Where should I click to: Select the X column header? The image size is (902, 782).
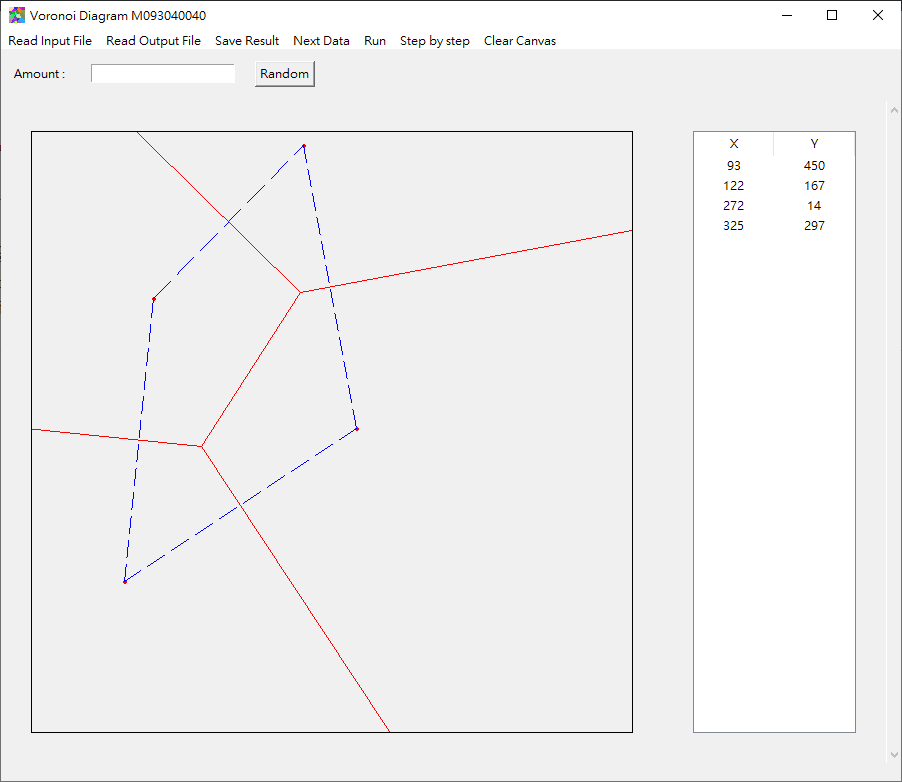(x=733, y=144)
